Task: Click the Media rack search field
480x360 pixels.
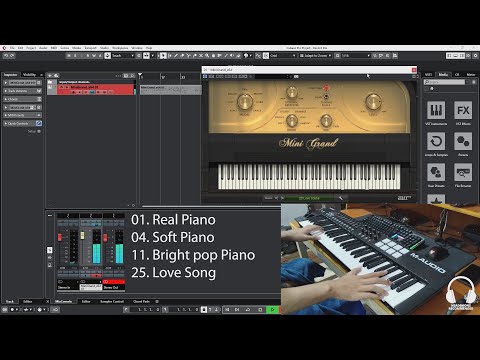Action: click(444, 82)
